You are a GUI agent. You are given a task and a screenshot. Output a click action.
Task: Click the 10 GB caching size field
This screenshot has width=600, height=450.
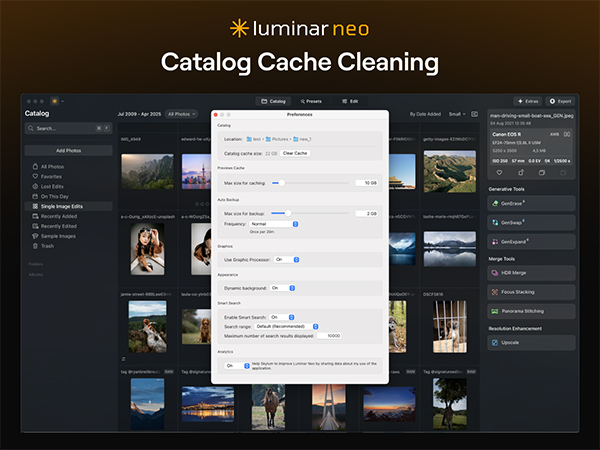pyautogui.click(x=367, y=183)
